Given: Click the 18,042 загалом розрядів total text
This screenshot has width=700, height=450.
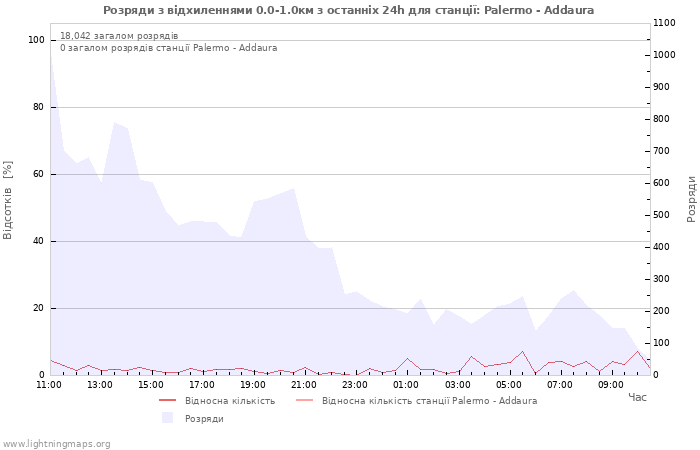Looking at the screenshot, I should point(119,36).
